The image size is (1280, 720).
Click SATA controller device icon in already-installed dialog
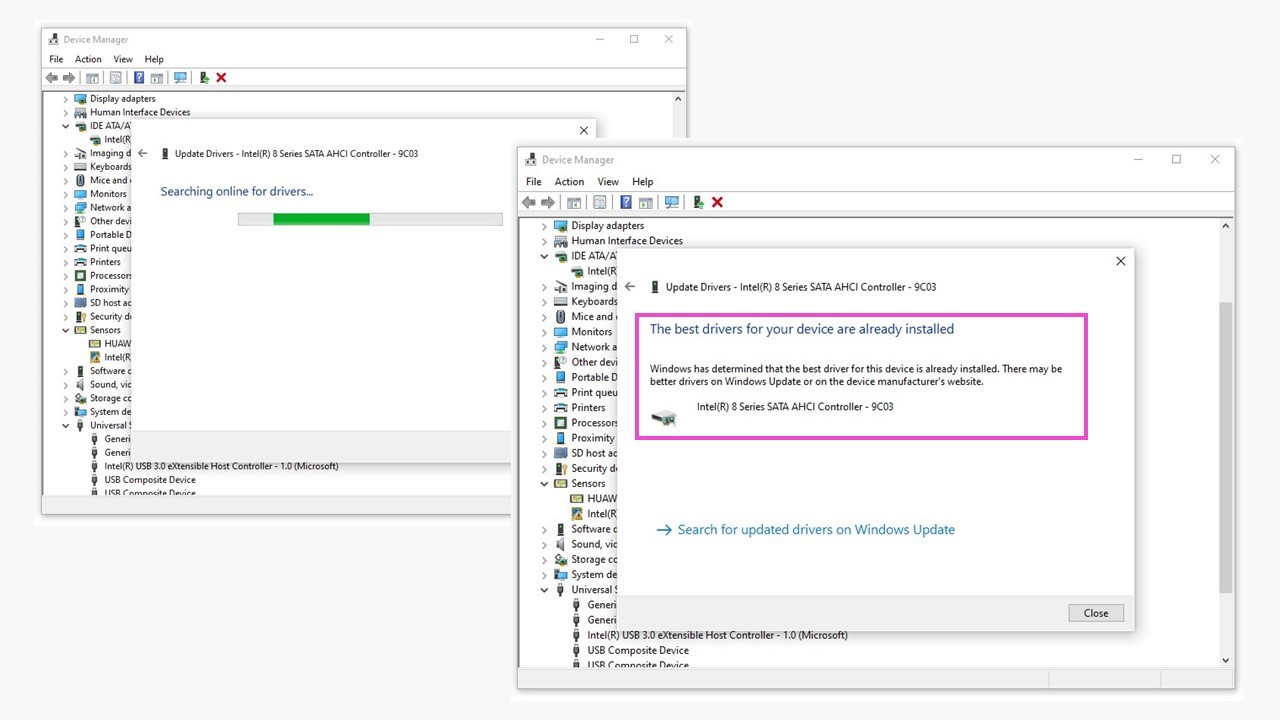tap(663, 418)
